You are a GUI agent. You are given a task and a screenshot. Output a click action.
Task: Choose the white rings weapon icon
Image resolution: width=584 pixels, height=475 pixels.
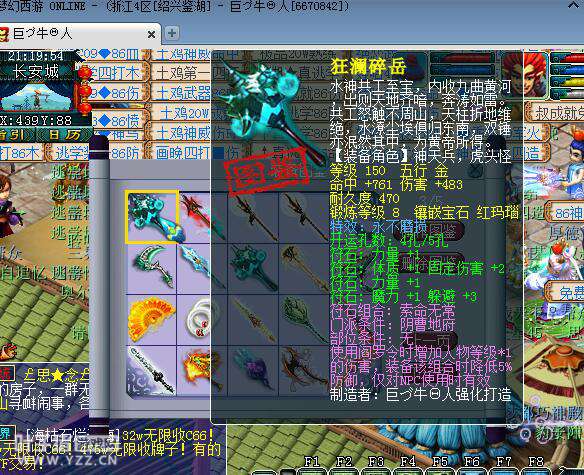click(x=195, y=320)
